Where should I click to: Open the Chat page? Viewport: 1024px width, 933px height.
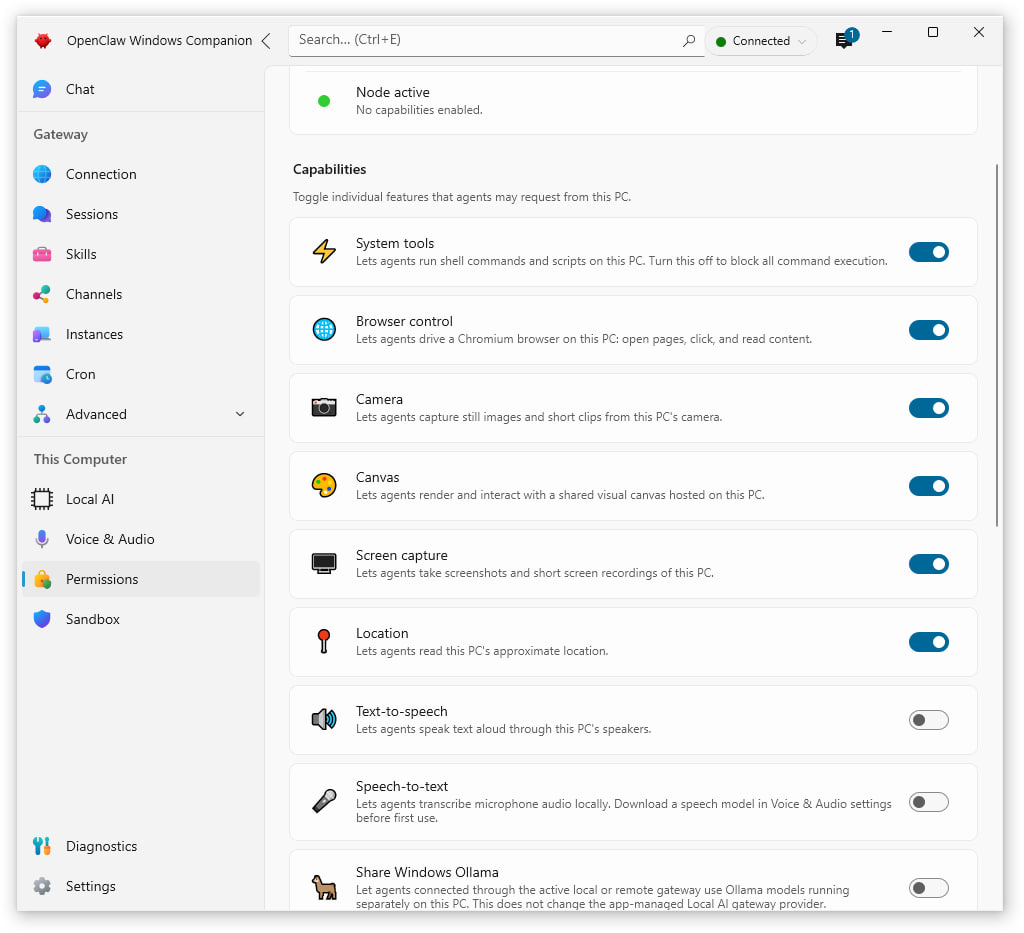(141, 89)
